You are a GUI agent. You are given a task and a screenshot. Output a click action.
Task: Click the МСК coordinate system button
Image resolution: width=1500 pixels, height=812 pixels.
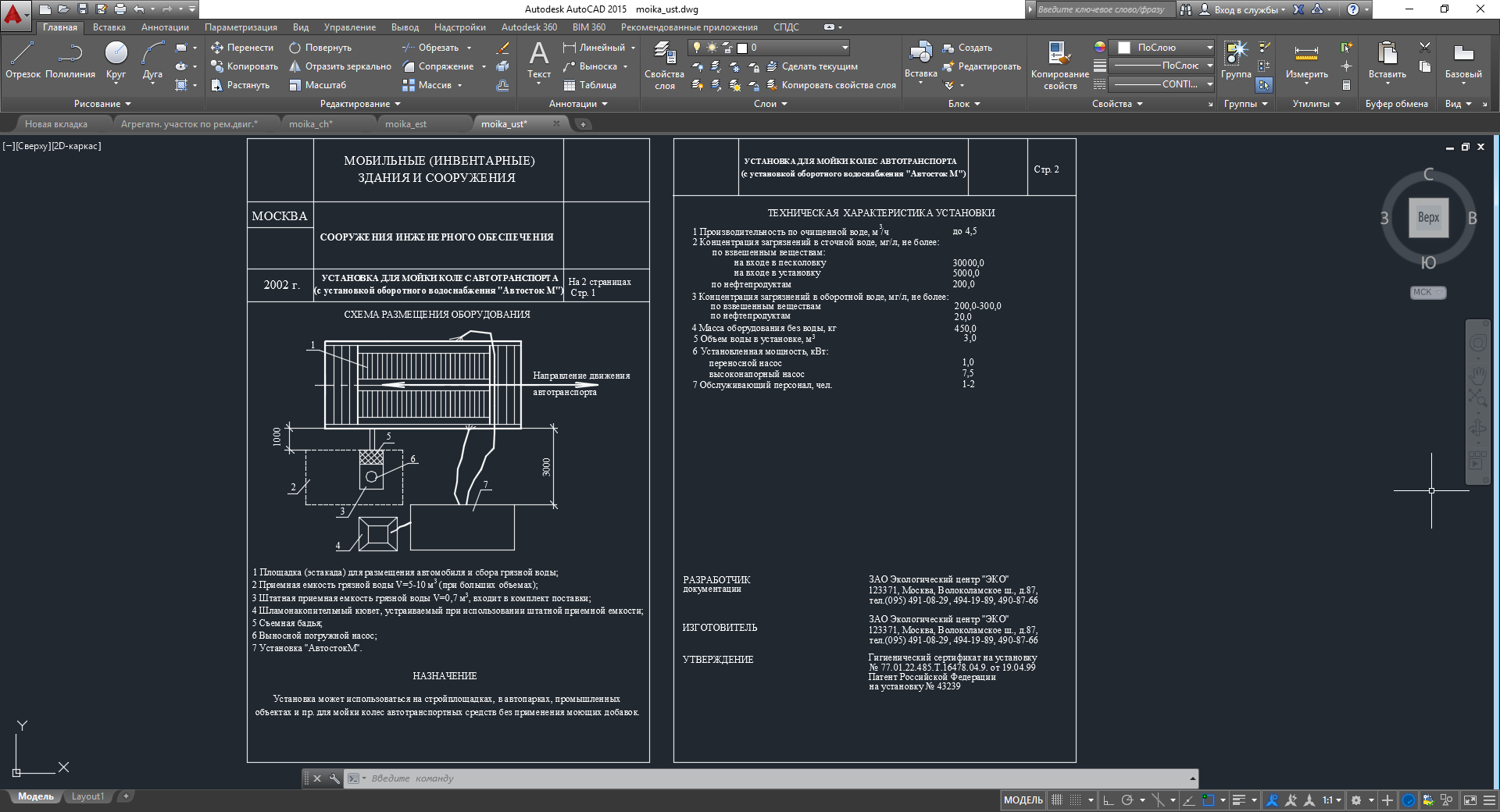(x=1427, y=292)
